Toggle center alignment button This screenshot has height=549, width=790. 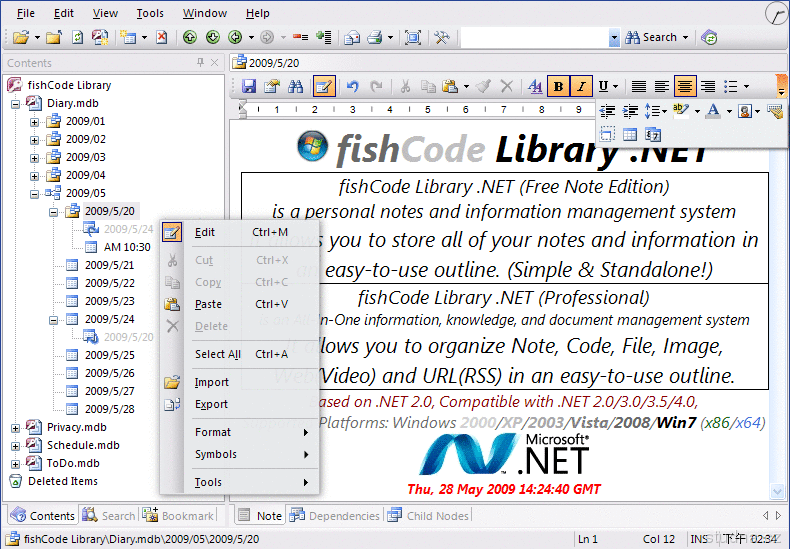click(685, 87)
